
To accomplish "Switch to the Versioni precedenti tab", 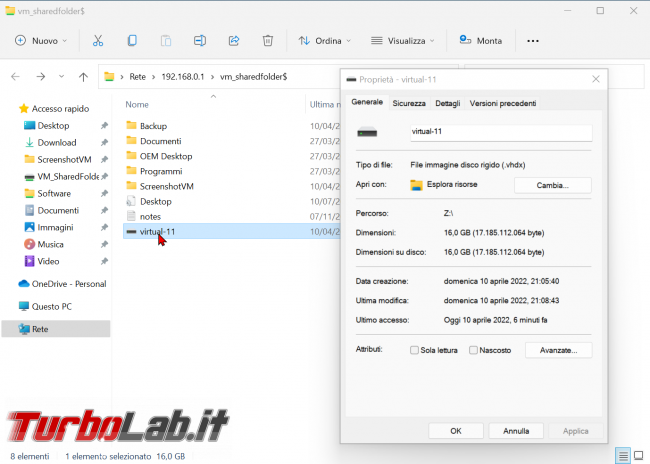I will click(x=502, y=103).
